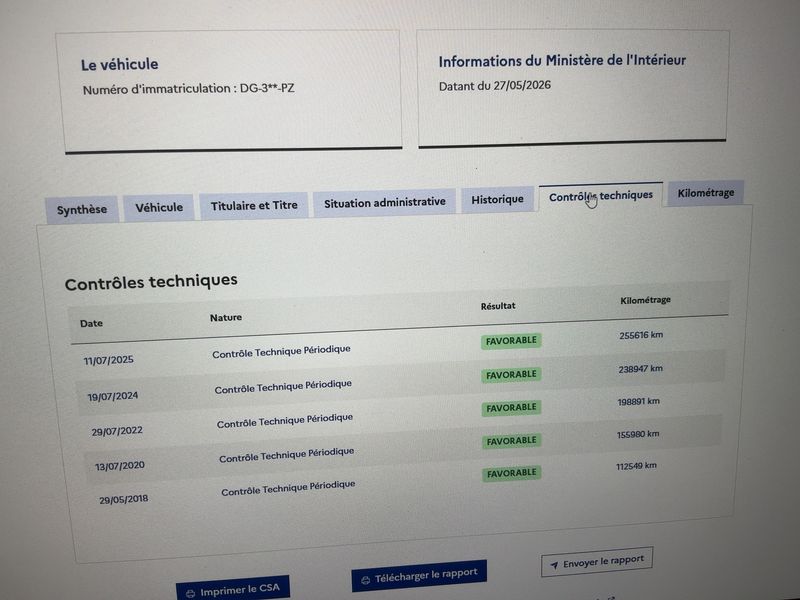Click the Date column header
Viewport: 800px width, 600px height.
tap(91, 323)
